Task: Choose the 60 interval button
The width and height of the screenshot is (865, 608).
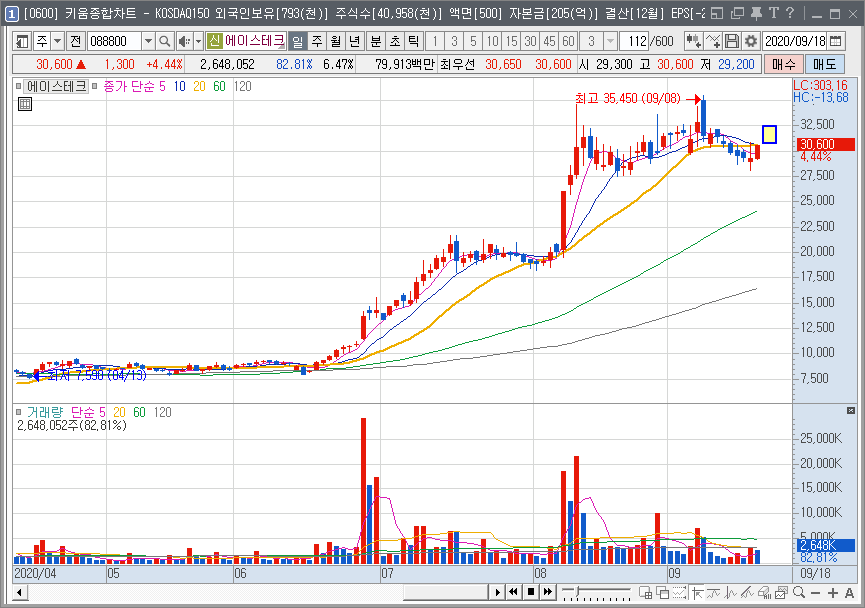Action: [568, 41]
